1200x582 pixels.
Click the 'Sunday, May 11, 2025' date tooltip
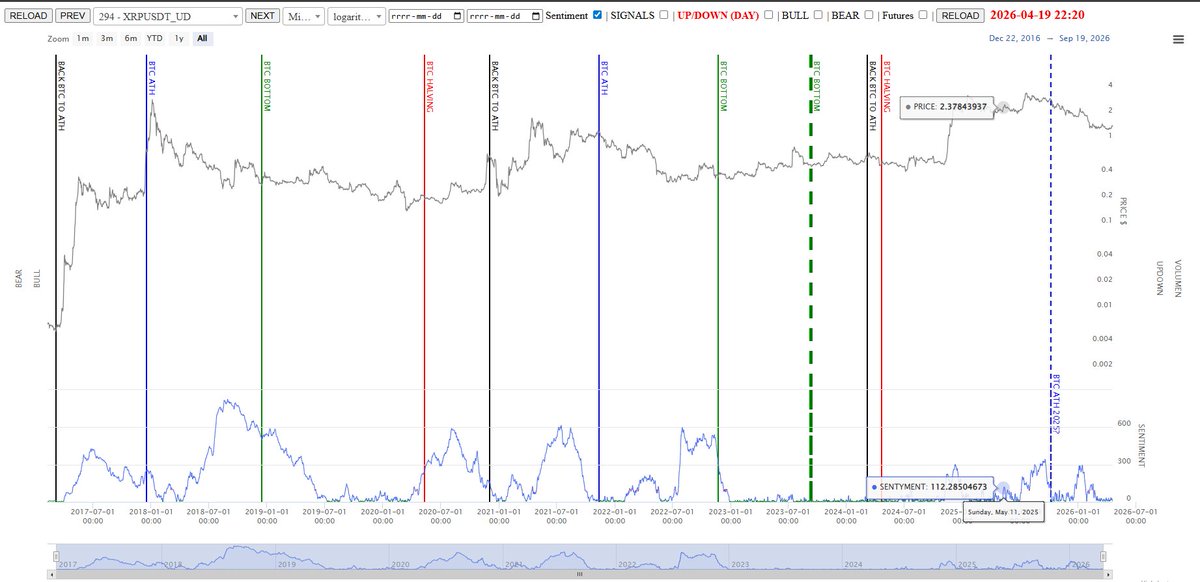(x=1003, y=511)
